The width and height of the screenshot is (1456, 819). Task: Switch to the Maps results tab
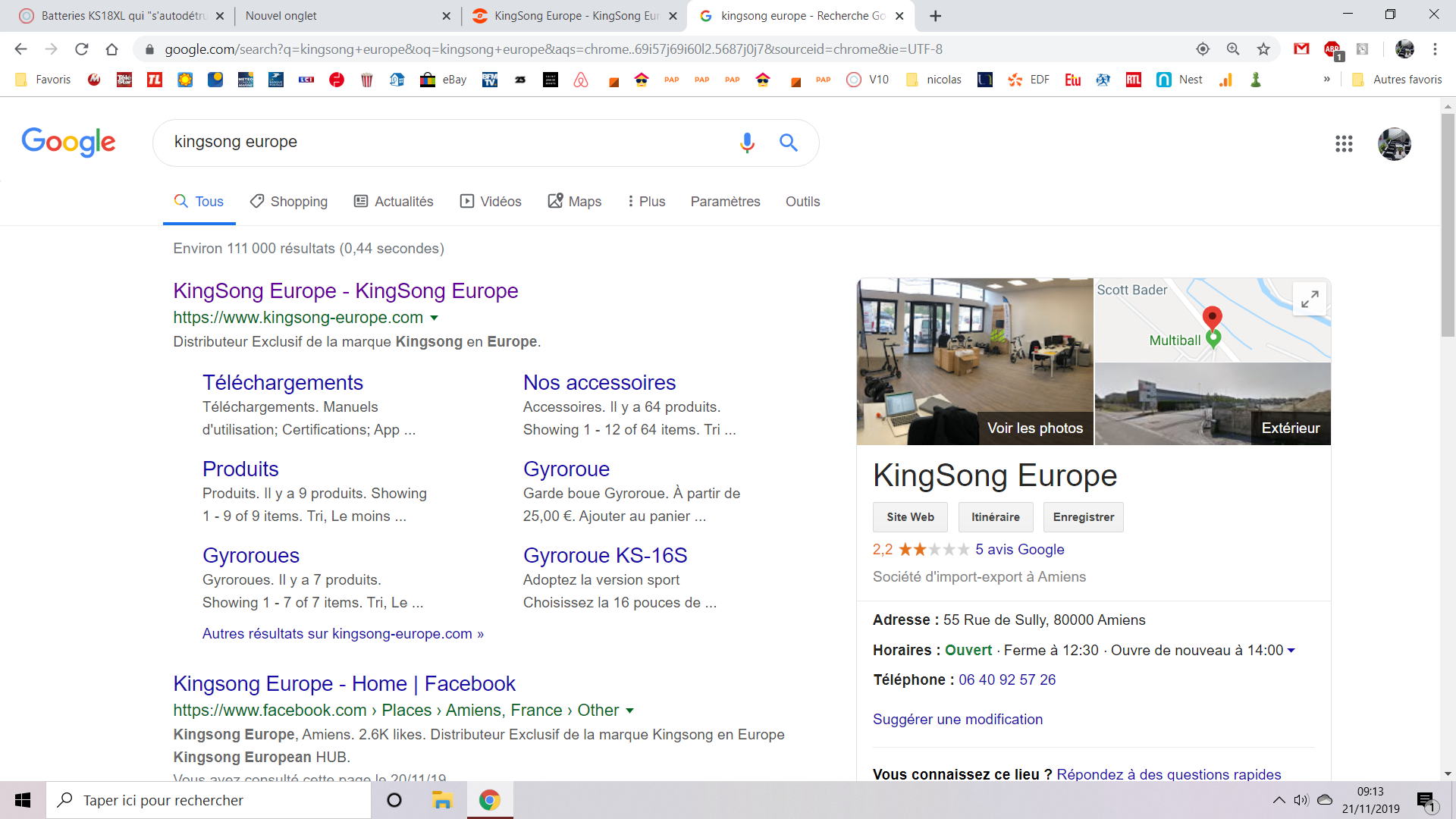(x=575, y=202)
